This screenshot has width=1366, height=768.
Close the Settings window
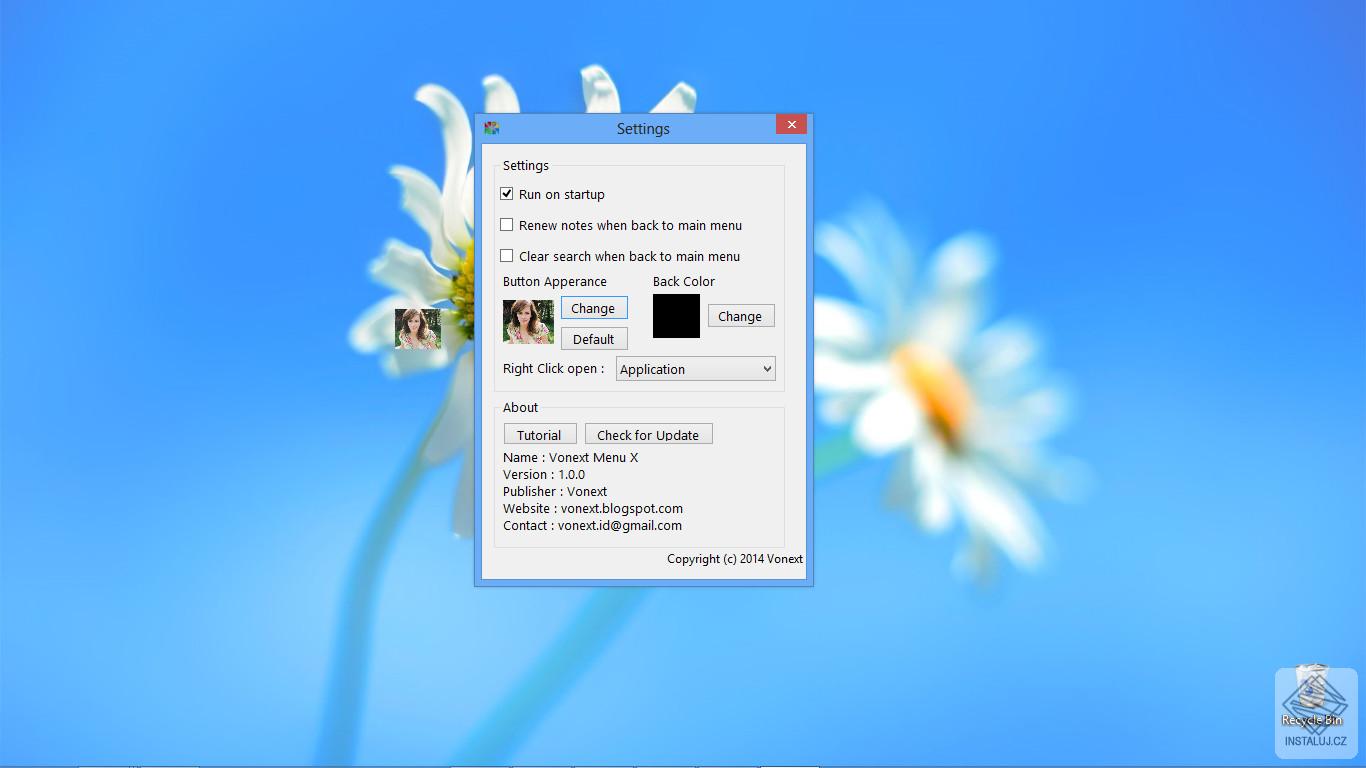791,124
